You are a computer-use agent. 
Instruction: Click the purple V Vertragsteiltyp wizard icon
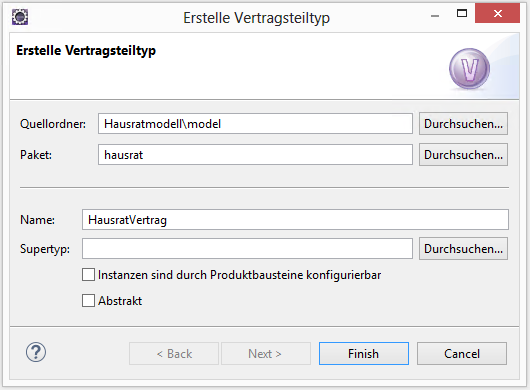point(469,69)
